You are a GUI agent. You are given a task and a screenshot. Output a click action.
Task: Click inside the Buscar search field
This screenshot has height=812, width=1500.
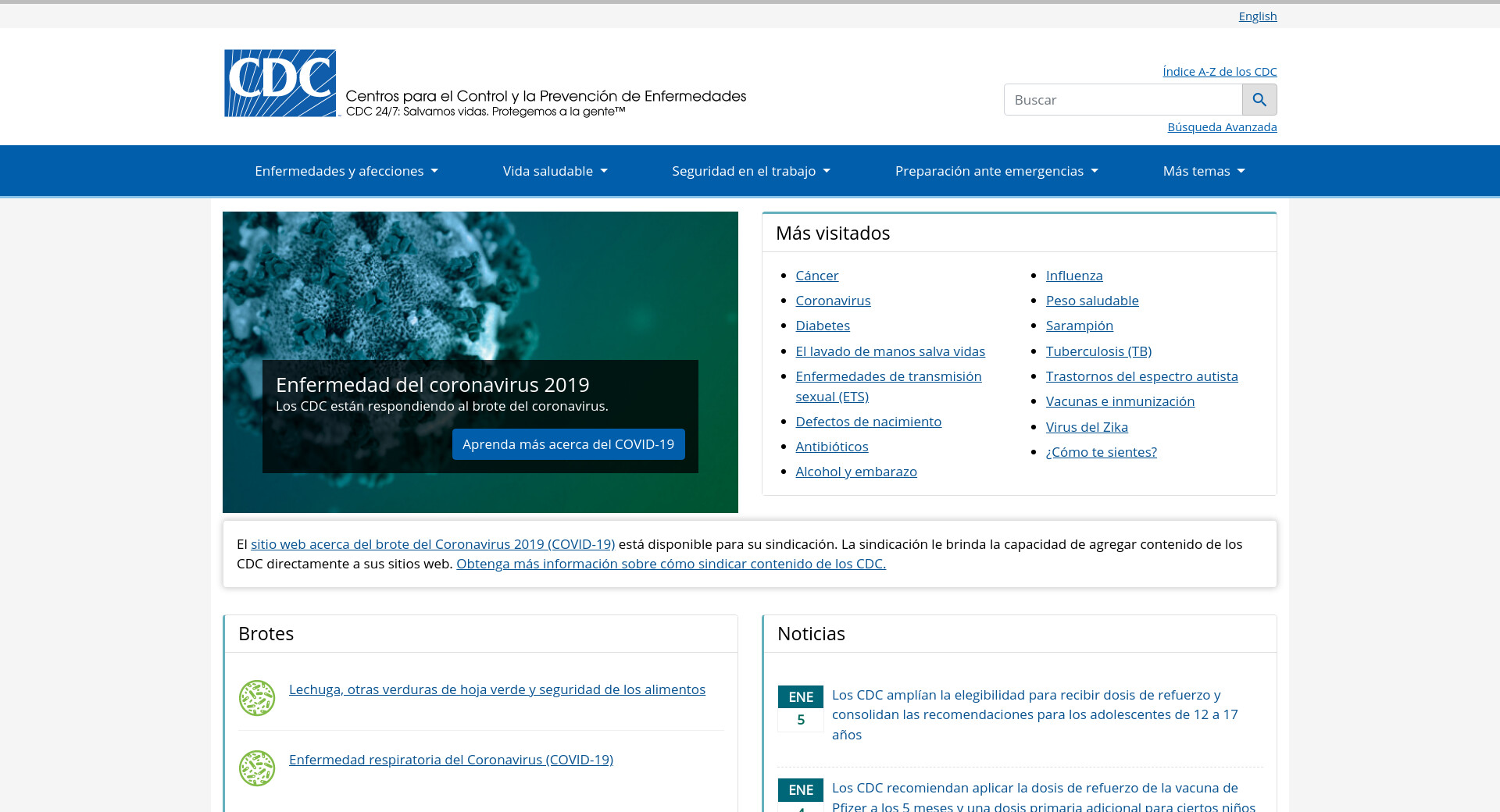pos(1123,100)
